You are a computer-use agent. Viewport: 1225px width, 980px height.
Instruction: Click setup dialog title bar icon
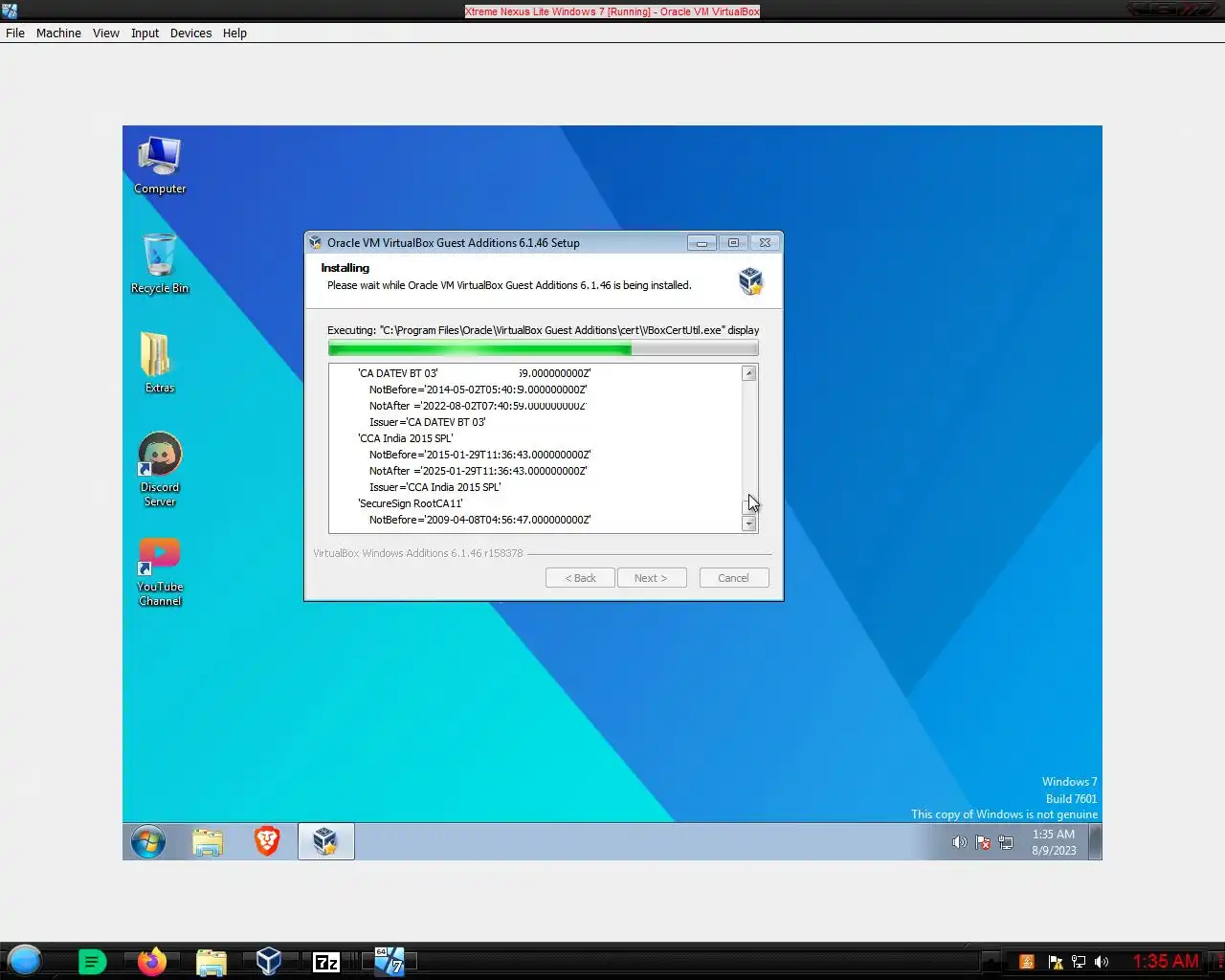click(x=316, y=243)
